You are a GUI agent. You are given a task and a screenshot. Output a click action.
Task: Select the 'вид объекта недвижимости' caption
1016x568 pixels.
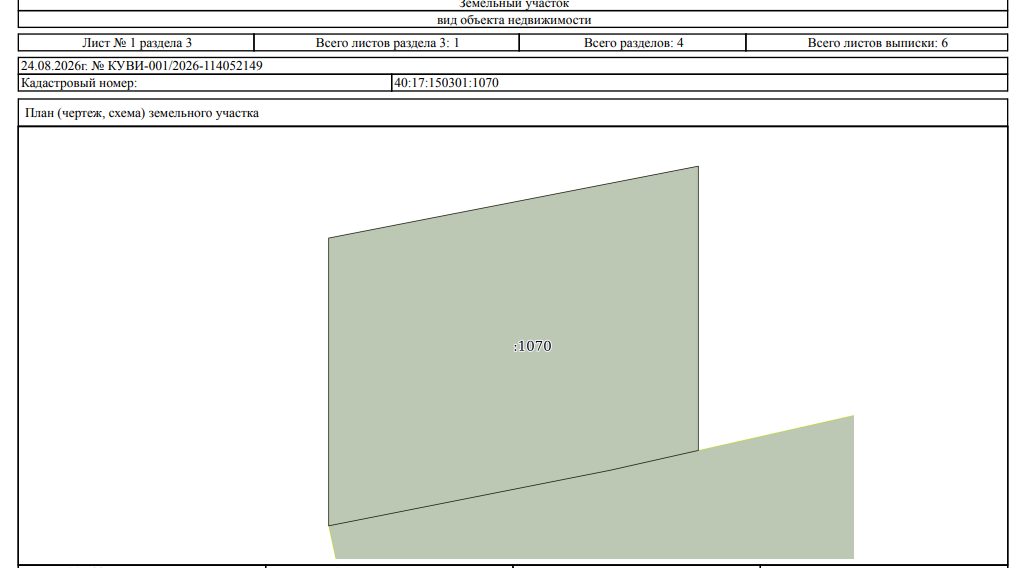pos(514,20)
